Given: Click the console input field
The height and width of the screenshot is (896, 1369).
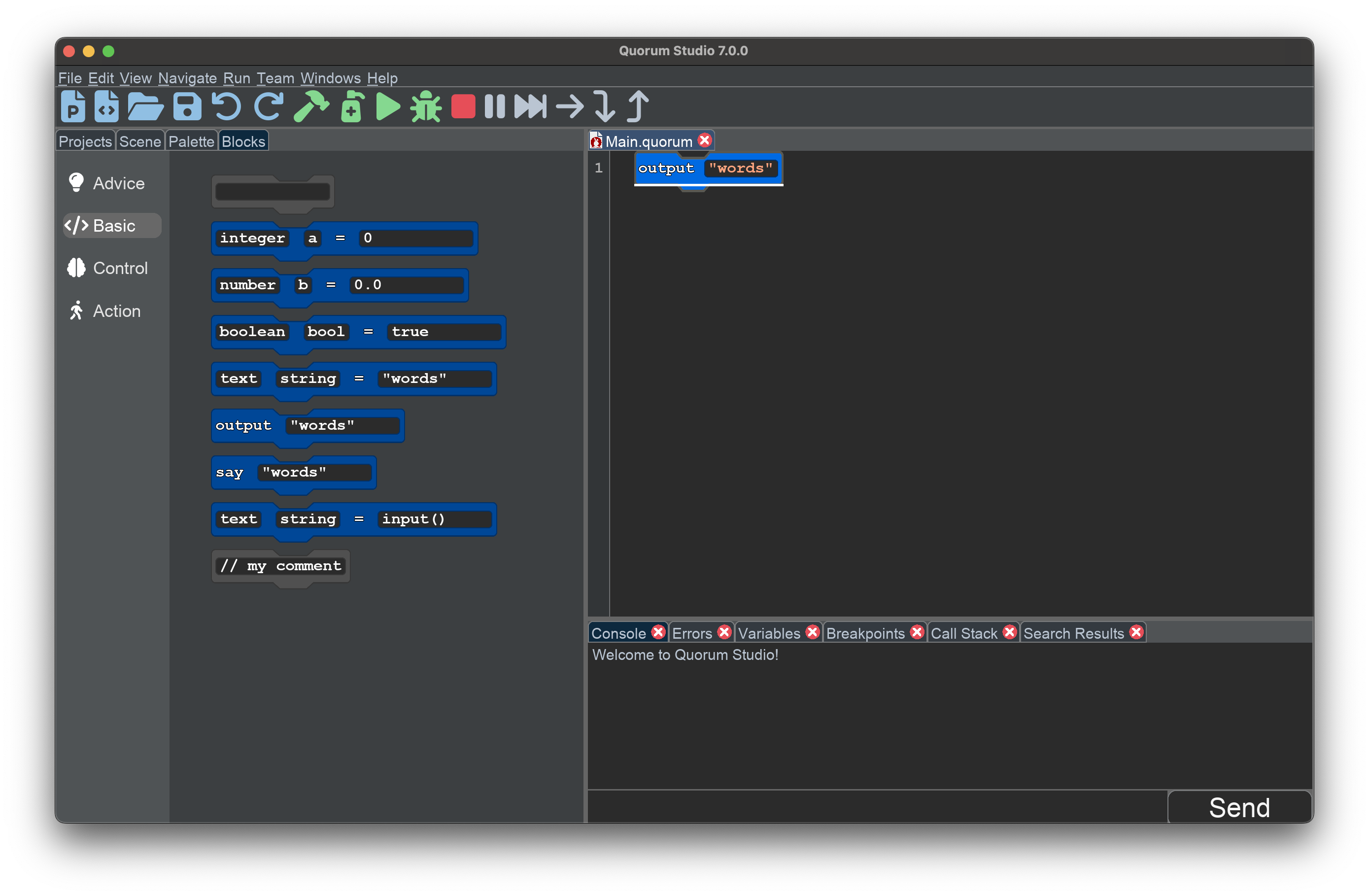Looking at the screenshot, I should click(878, 807).
